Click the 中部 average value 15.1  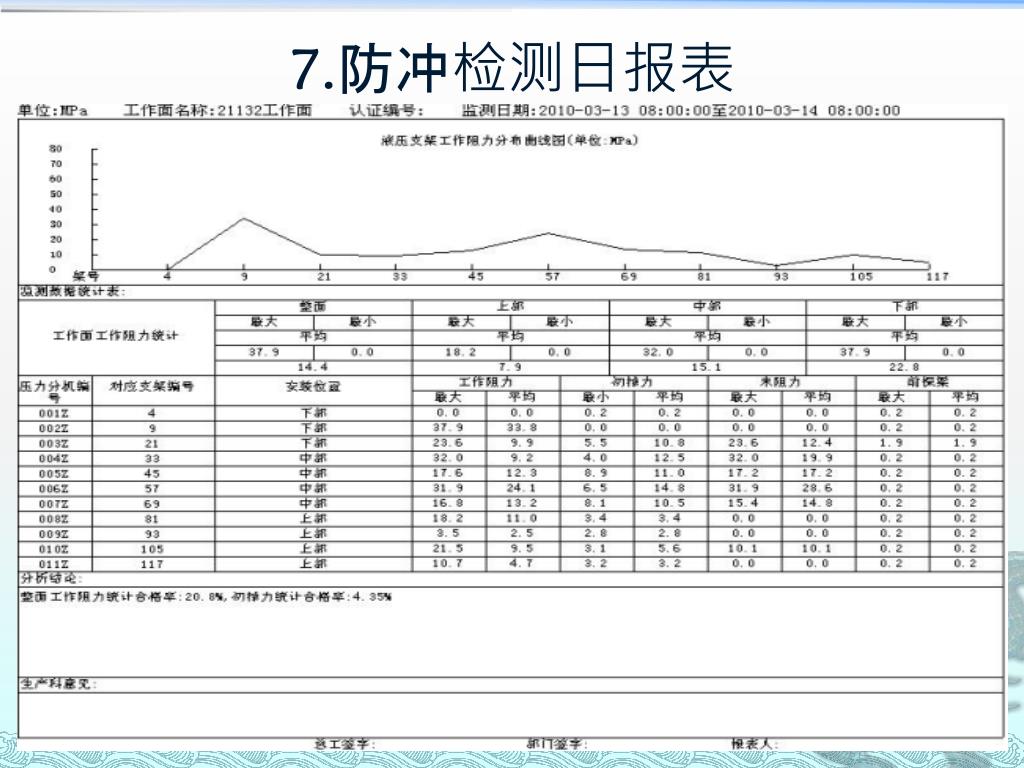[x=707, y=367]
